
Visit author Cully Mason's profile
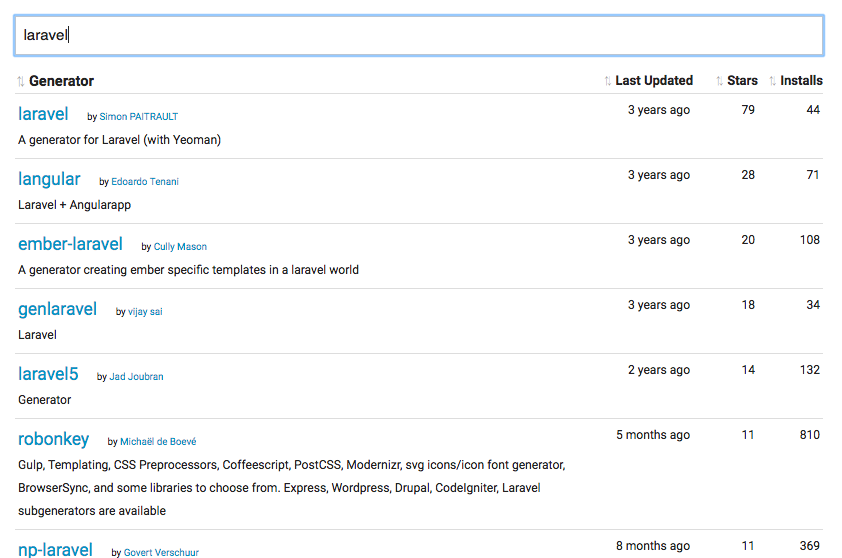click(180, 247)
